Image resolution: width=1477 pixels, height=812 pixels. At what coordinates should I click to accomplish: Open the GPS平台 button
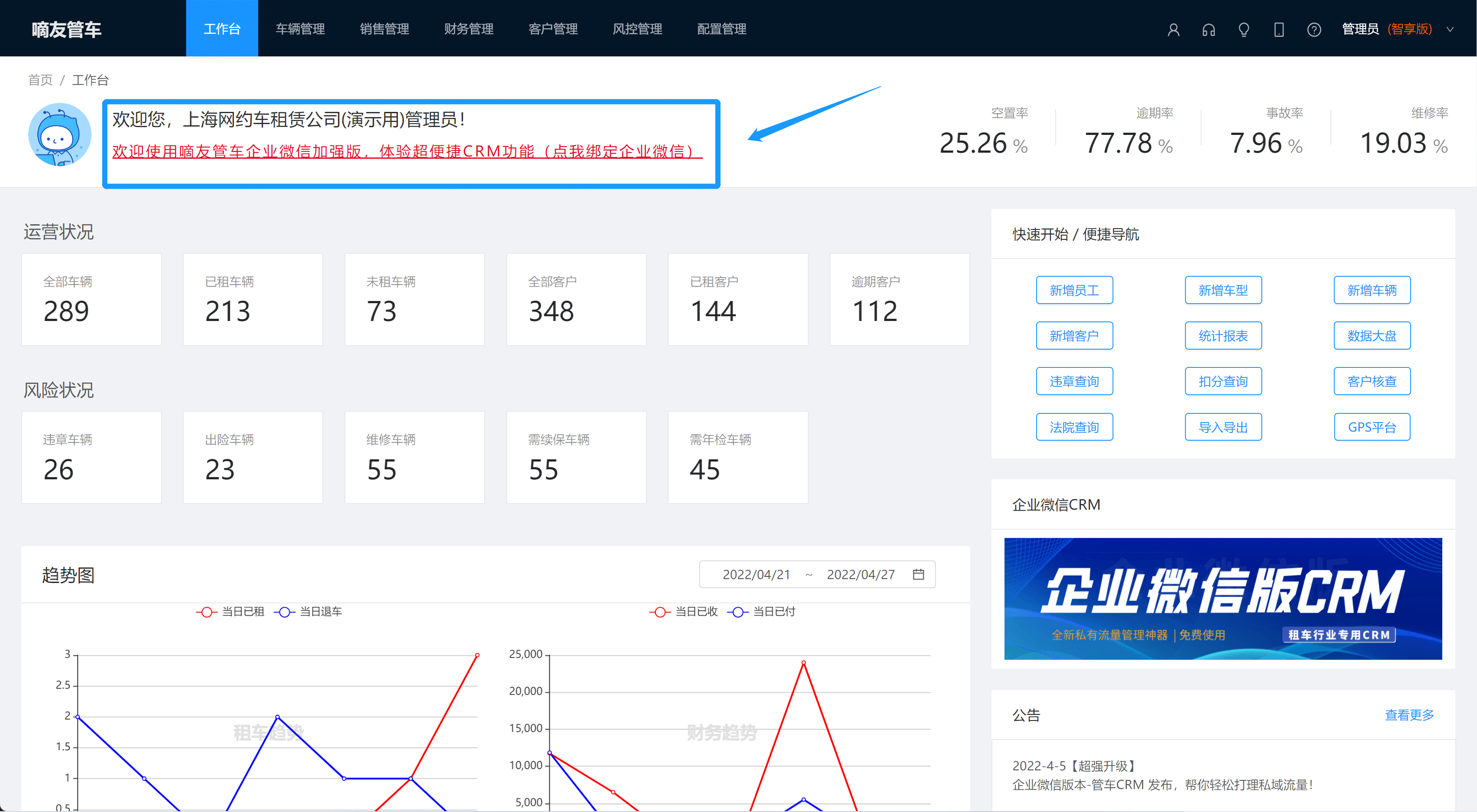pos(1372,427)
